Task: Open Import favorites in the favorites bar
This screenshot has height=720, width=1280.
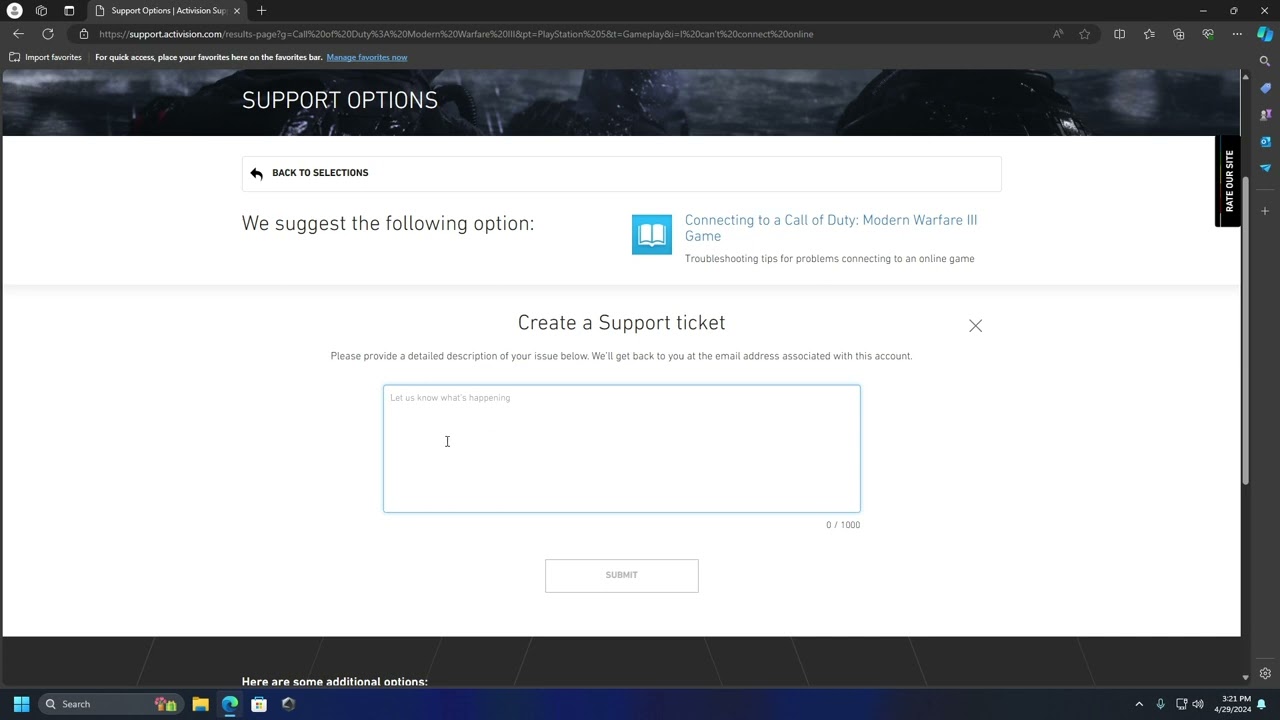Action: [x=45, y=57]
